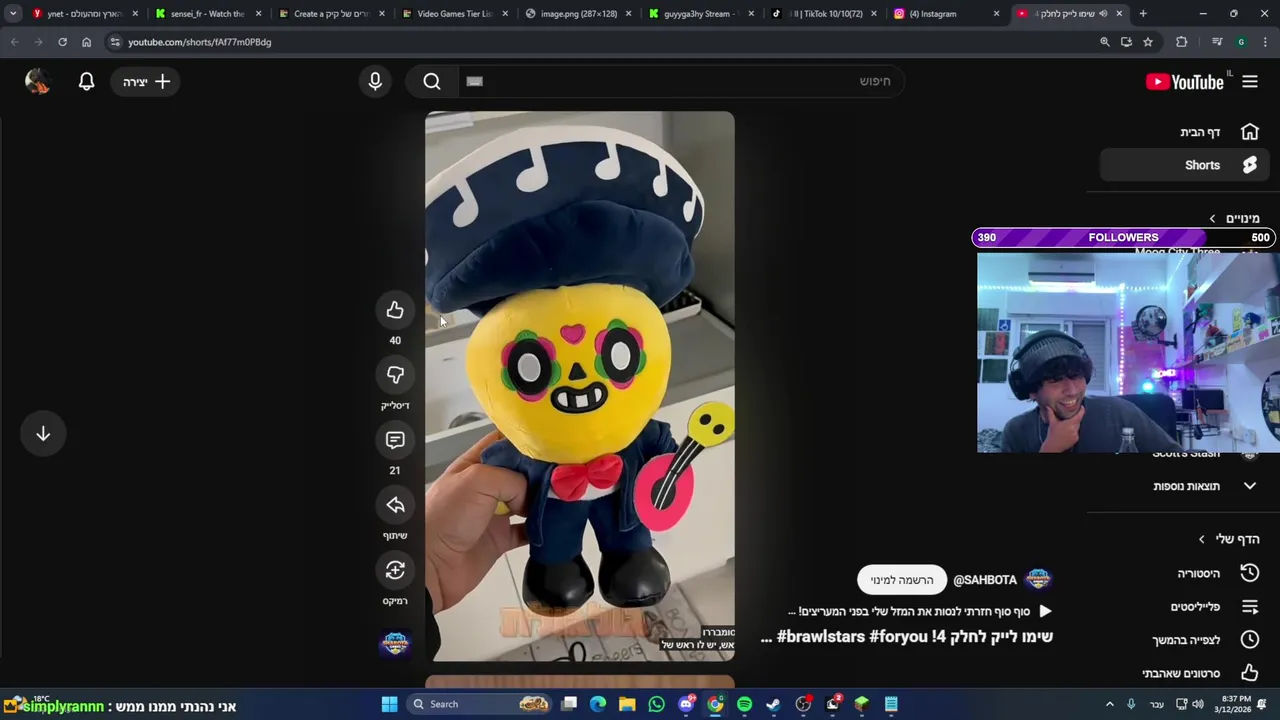Image resolution: width=1280 pixels, height=720 pixels.
Task: Switch to the image.png (287×128) tab
Action: click(579, 14)
